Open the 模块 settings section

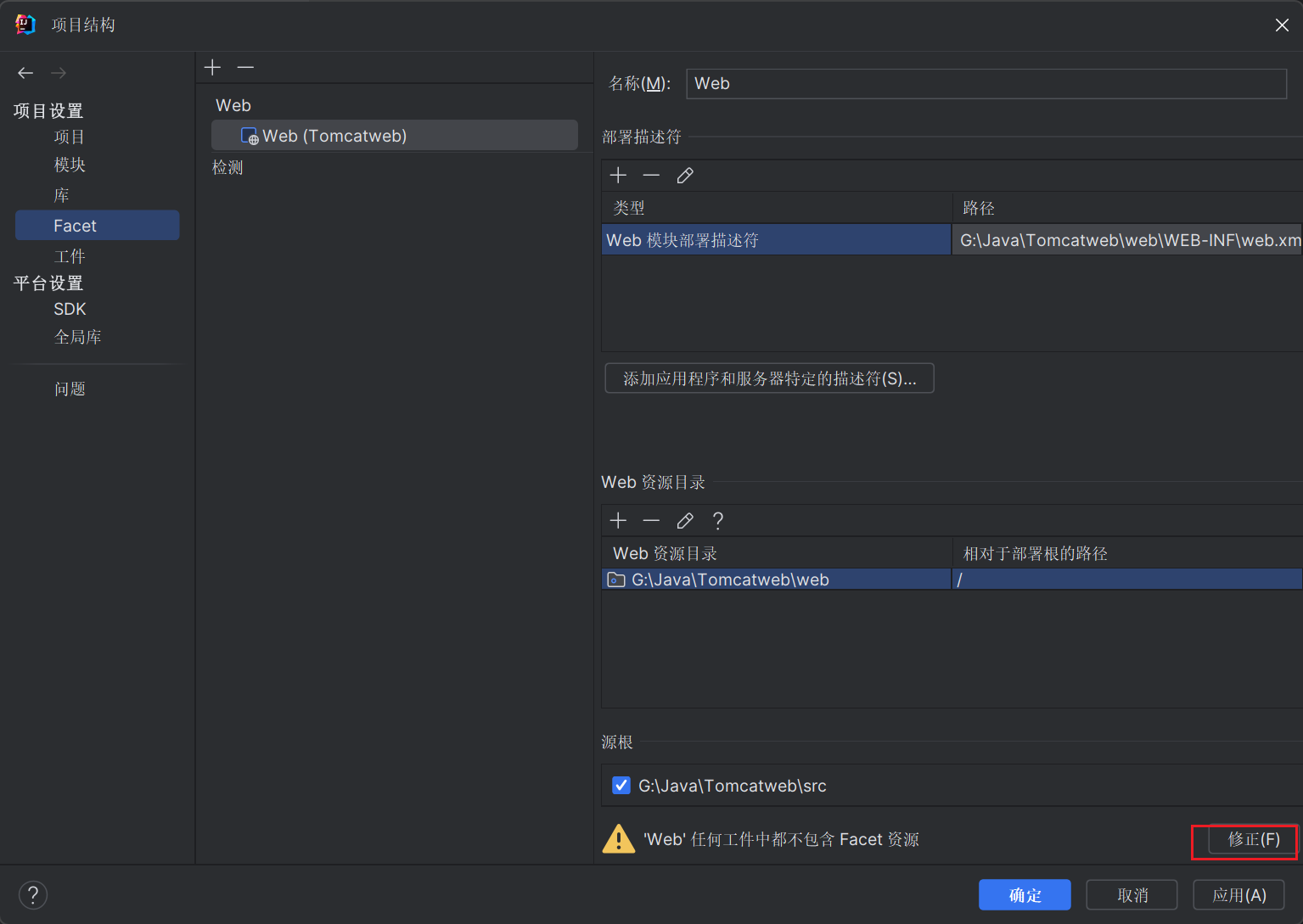(x=70, y=165)
